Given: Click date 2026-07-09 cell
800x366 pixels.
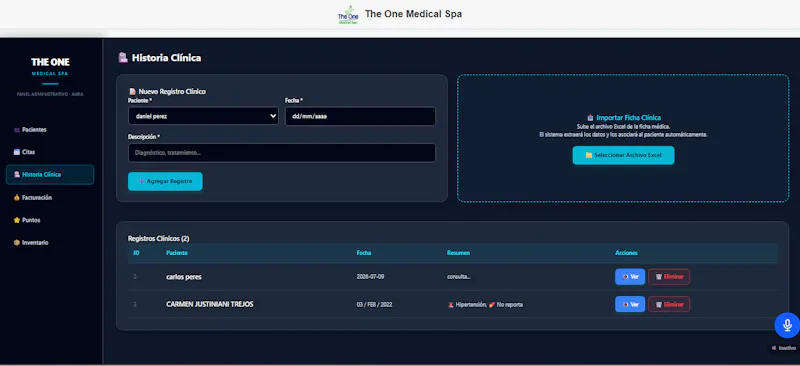Looking at the screenshot, I should pyautogui.click(x=370, y=277).
